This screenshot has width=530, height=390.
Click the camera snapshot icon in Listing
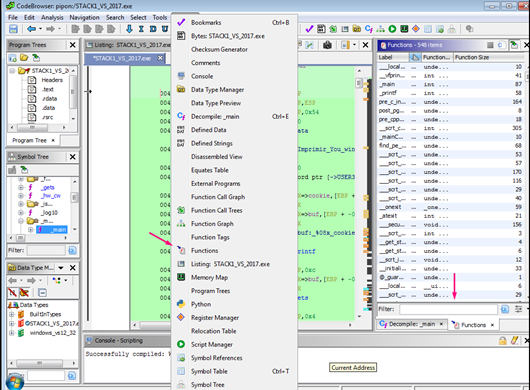pyautogui.click(x=327, y=45)
